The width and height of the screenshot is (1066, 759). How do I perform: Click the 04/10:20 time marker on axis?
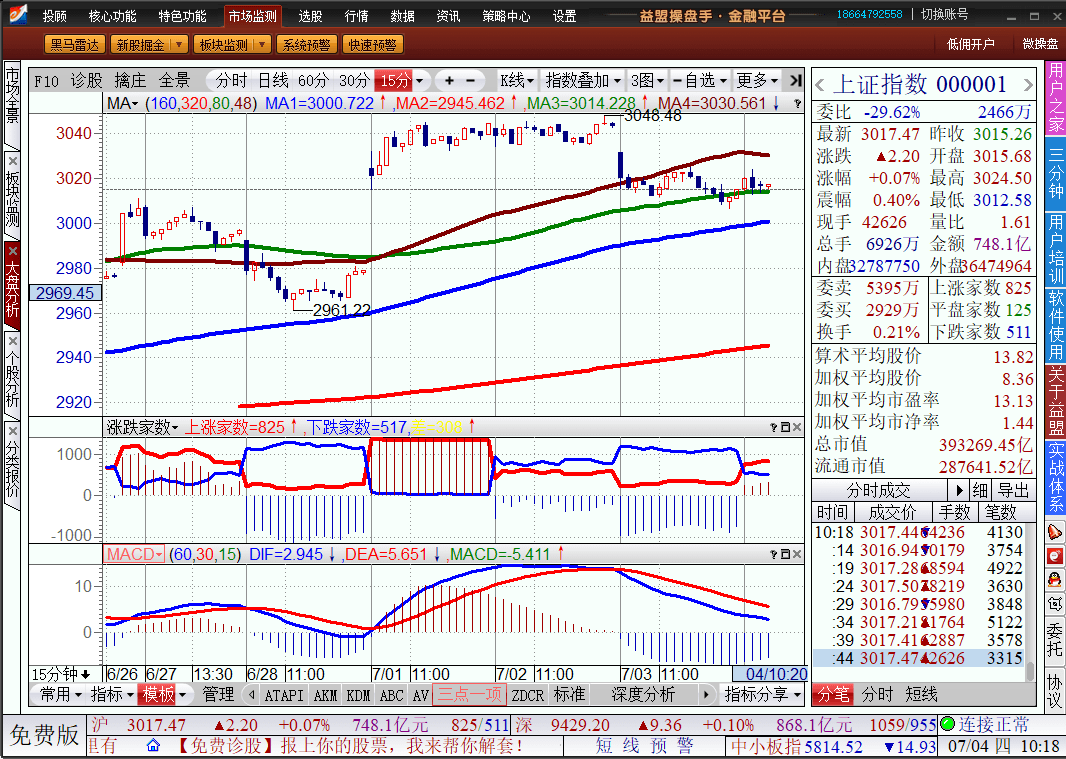[770, 674]
